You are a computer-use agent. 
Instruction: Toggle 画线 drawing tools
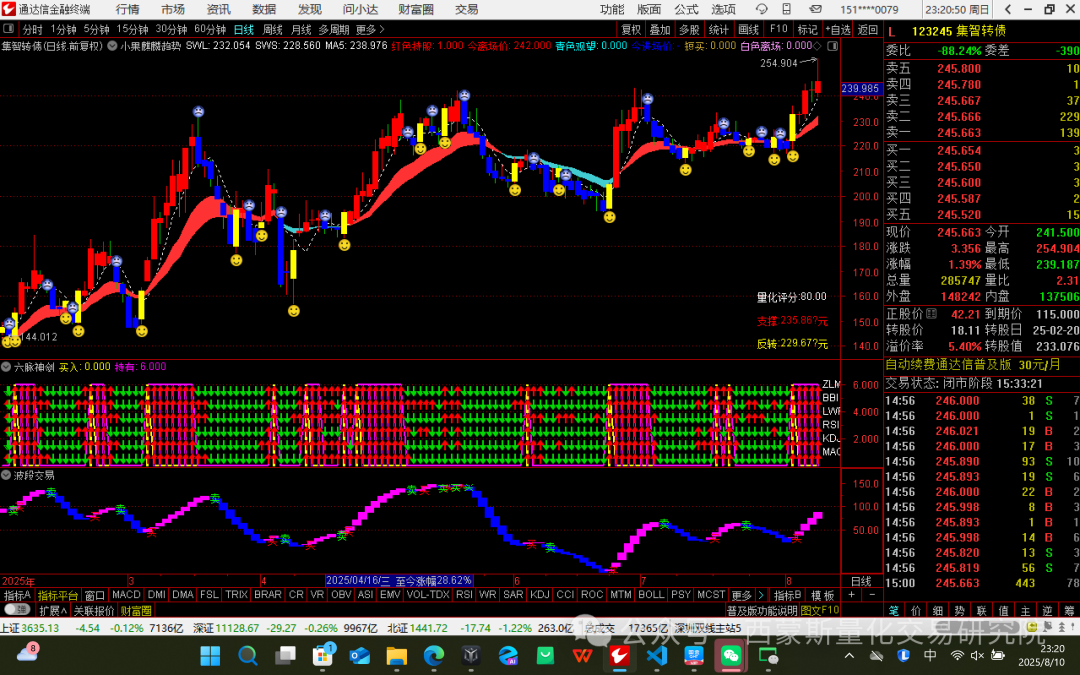click(749, 30)
